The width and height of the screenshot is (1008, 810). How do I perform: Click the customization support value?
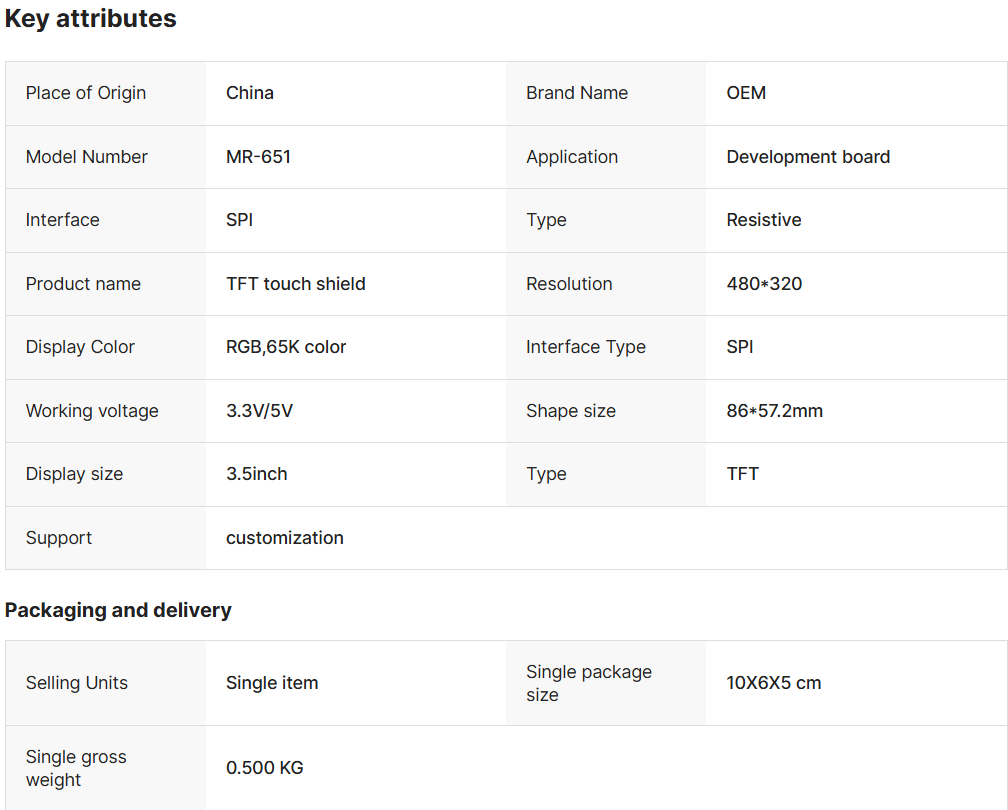pos(285,538)
